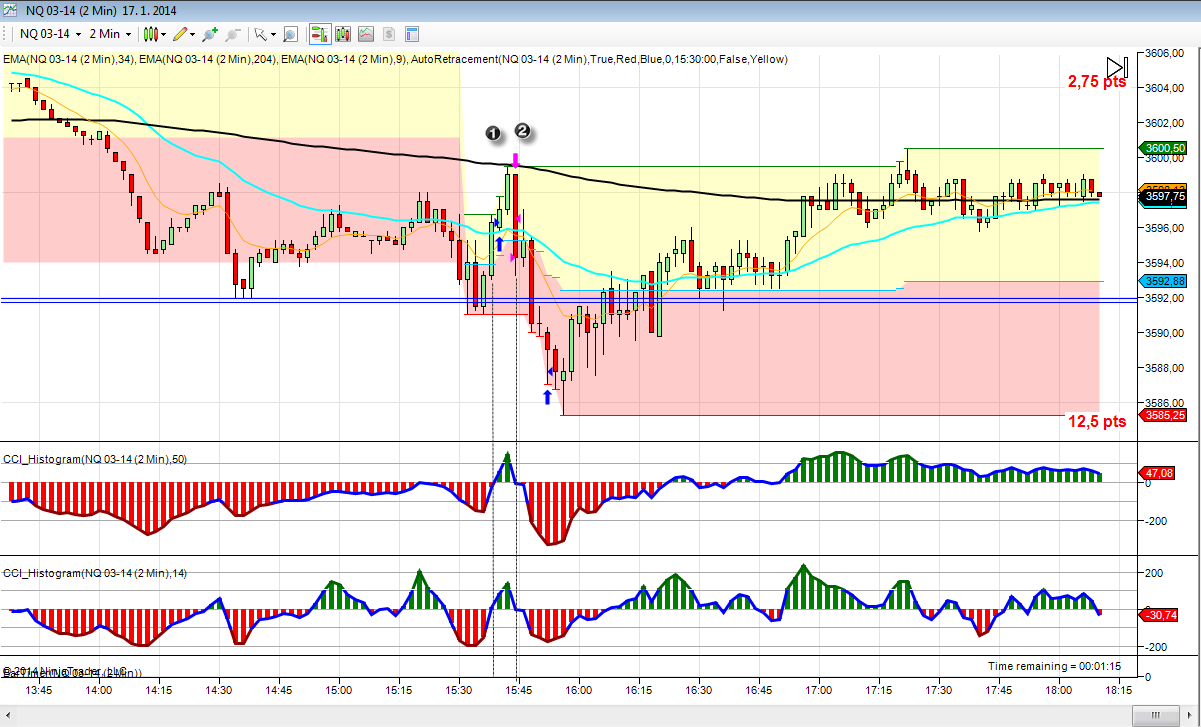Click the CCI_Histogram 14 panel label
Screen dimensions: 1201x727
click(94, 573)
